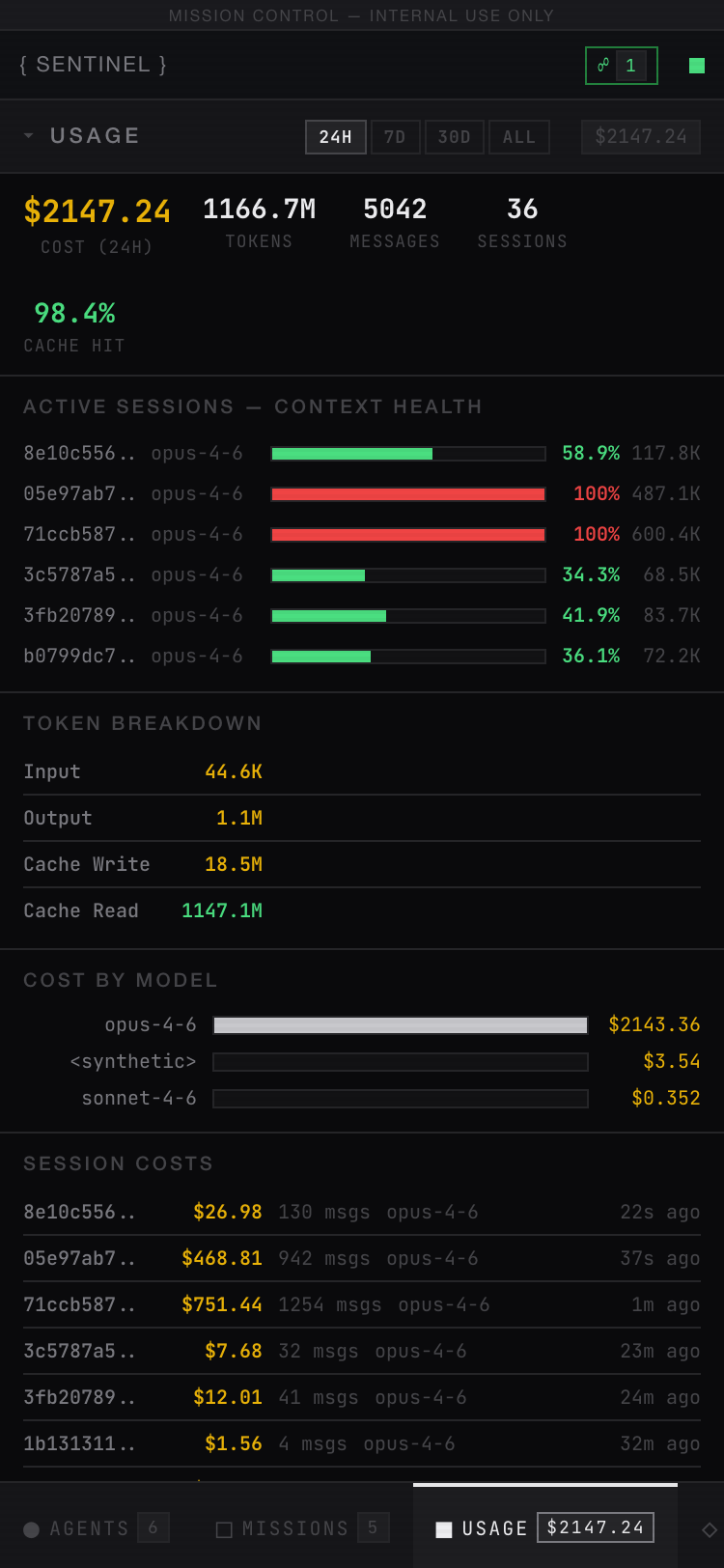Click the <synthetic> cost bar

pyautogui.click(x=401, y=1062)
